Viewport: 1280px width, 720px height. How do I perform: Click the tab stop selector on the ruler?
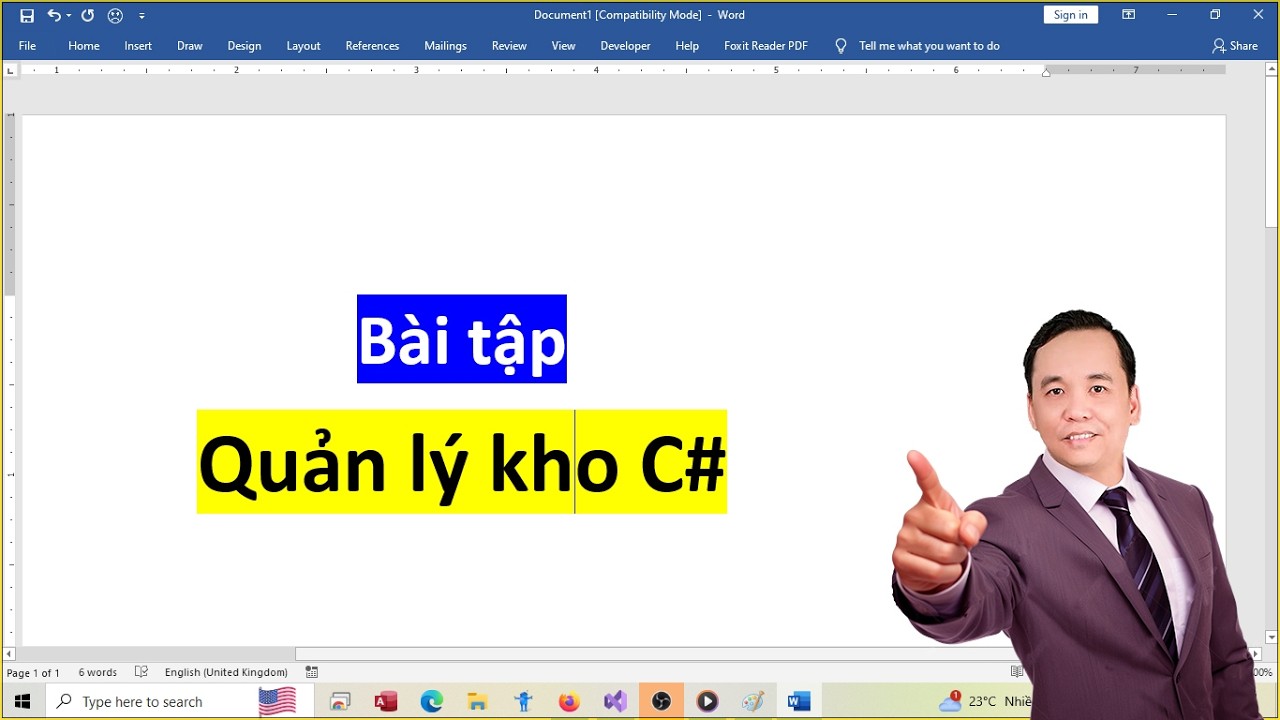pos(10,70)
